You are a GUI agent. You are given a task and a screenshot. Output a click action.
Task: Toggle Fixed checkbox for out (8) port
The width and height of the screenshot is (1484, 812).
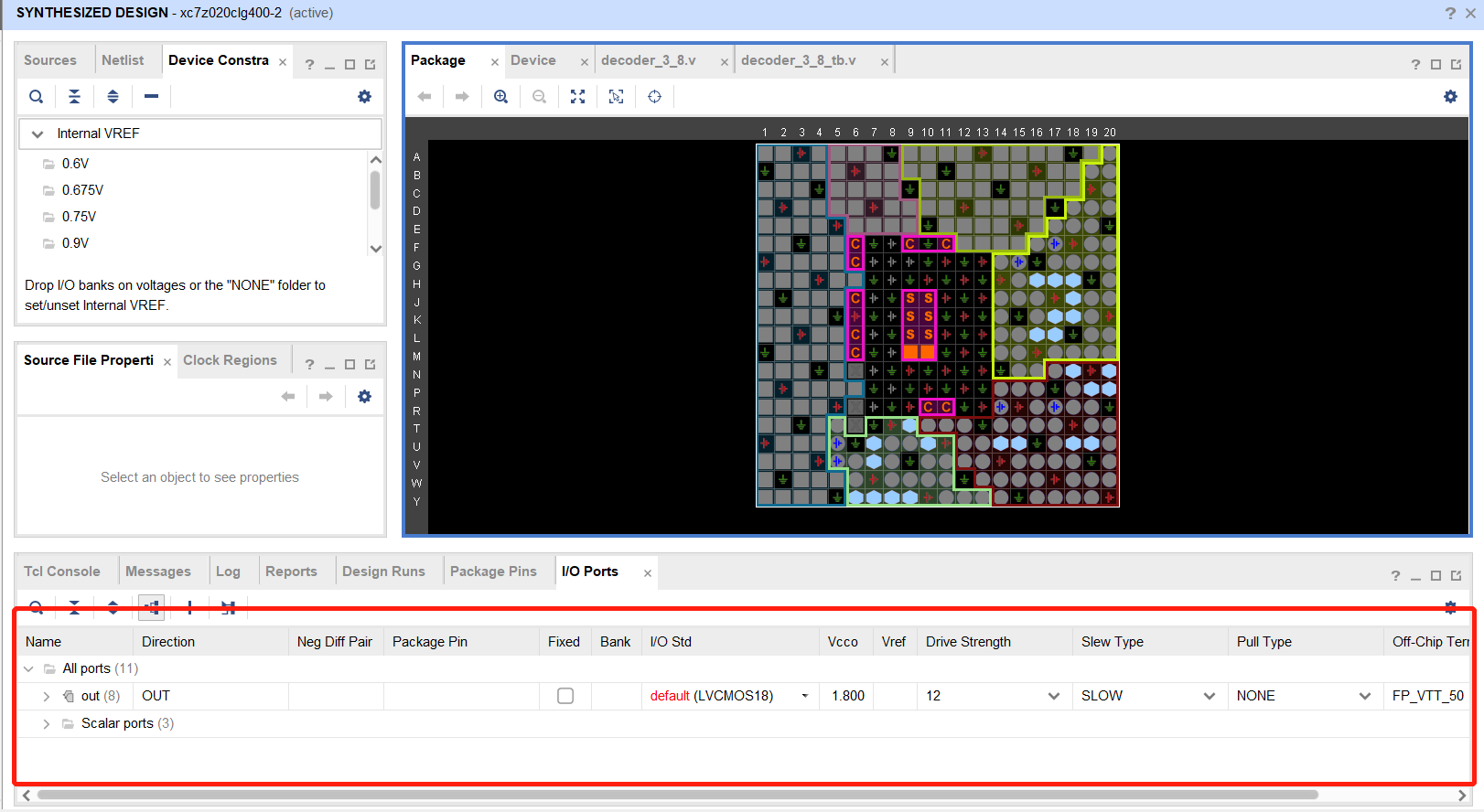tap(565, 696)
